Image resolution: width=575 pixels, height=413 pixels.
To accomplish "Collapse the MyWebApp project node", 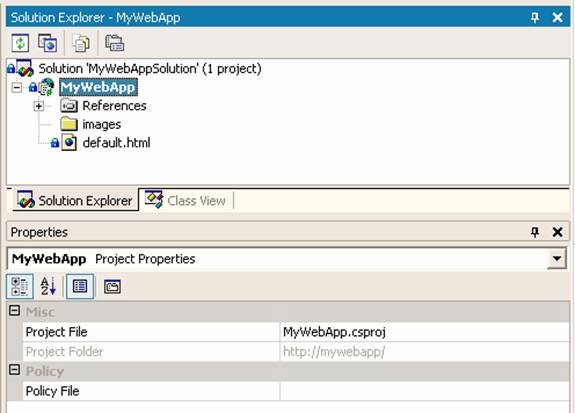I will 17,87.
